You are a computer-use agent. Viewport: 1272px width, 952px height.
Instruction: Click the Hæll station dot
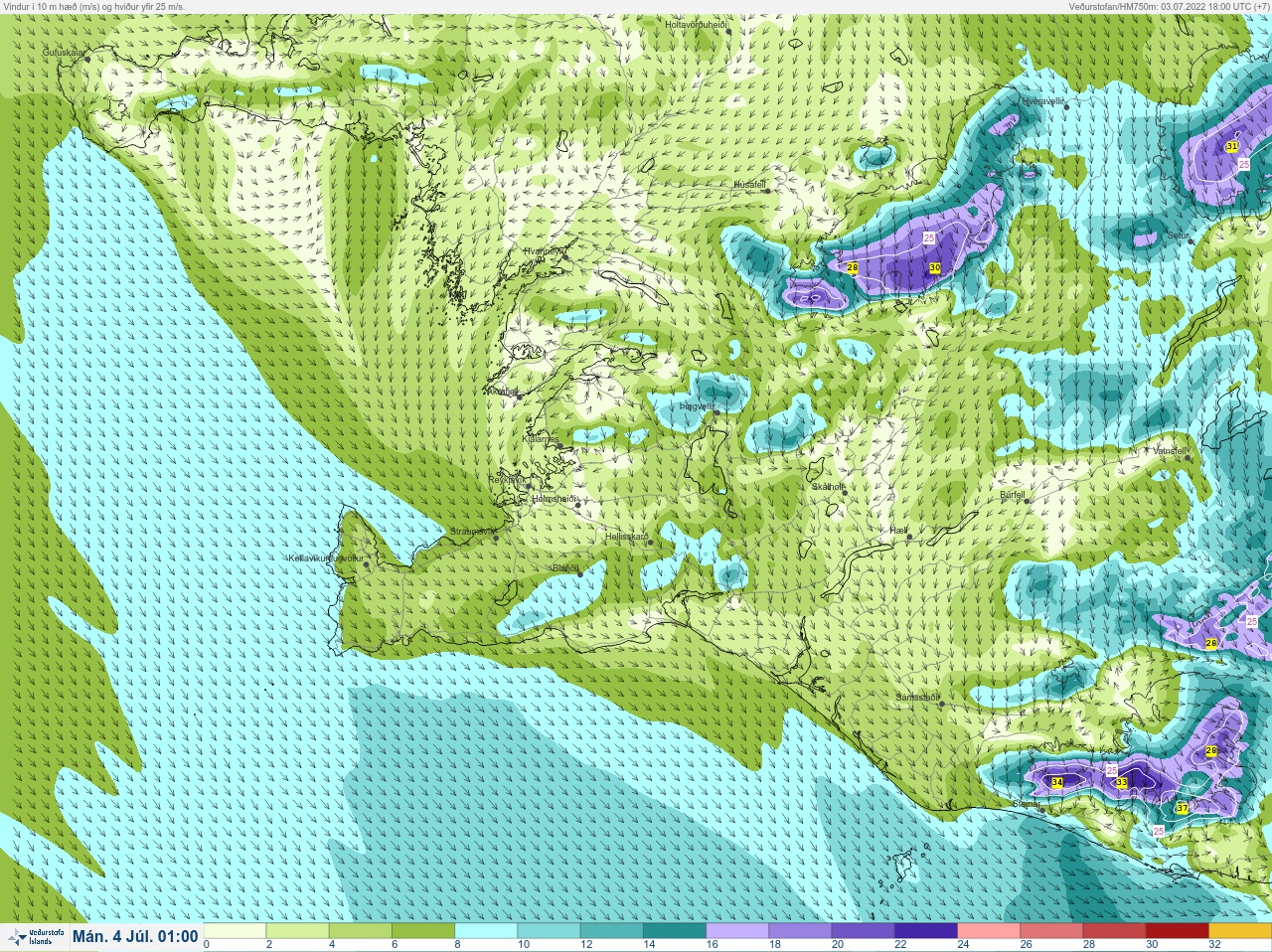pyautogui.click(x=909, y=537)
